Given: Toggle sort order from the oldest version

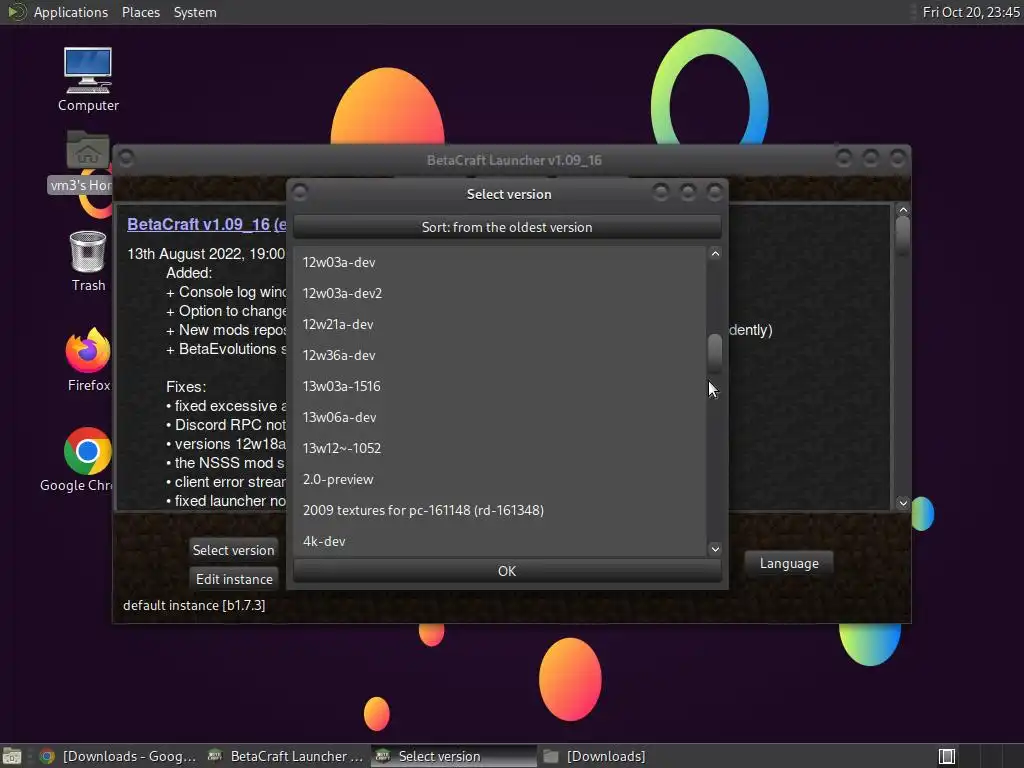Looking at the screenshot, I should (x=507, y=227).
